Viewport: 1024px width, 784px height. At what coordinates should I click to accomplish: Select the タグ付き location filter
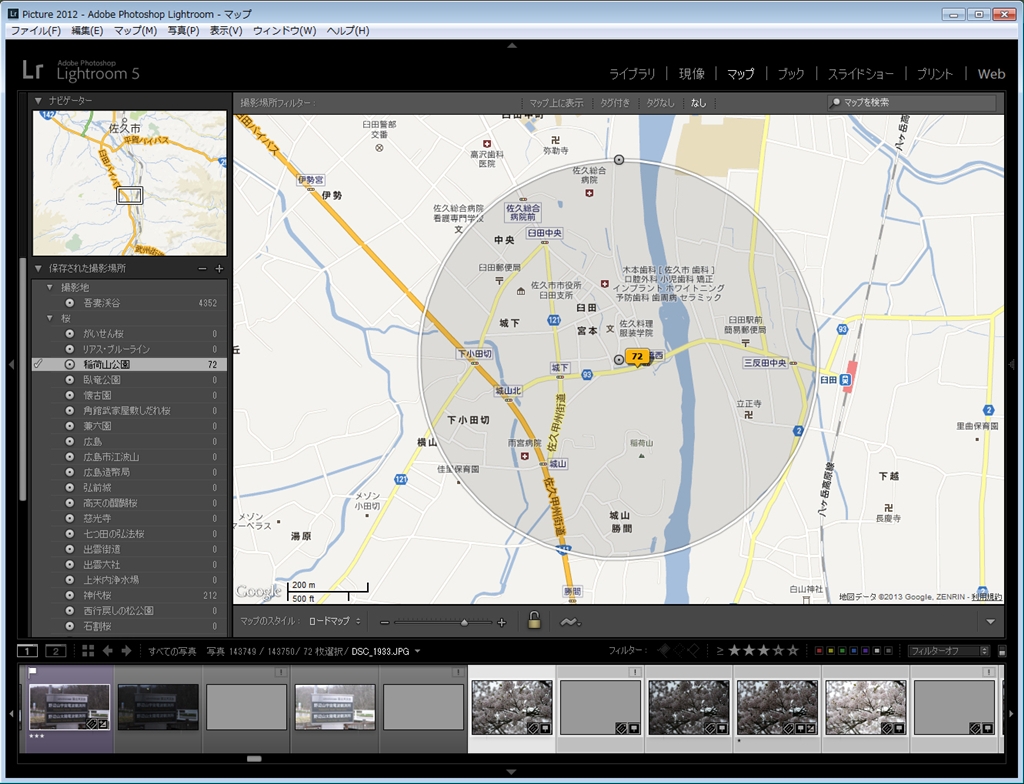click(x=614, y=103)
